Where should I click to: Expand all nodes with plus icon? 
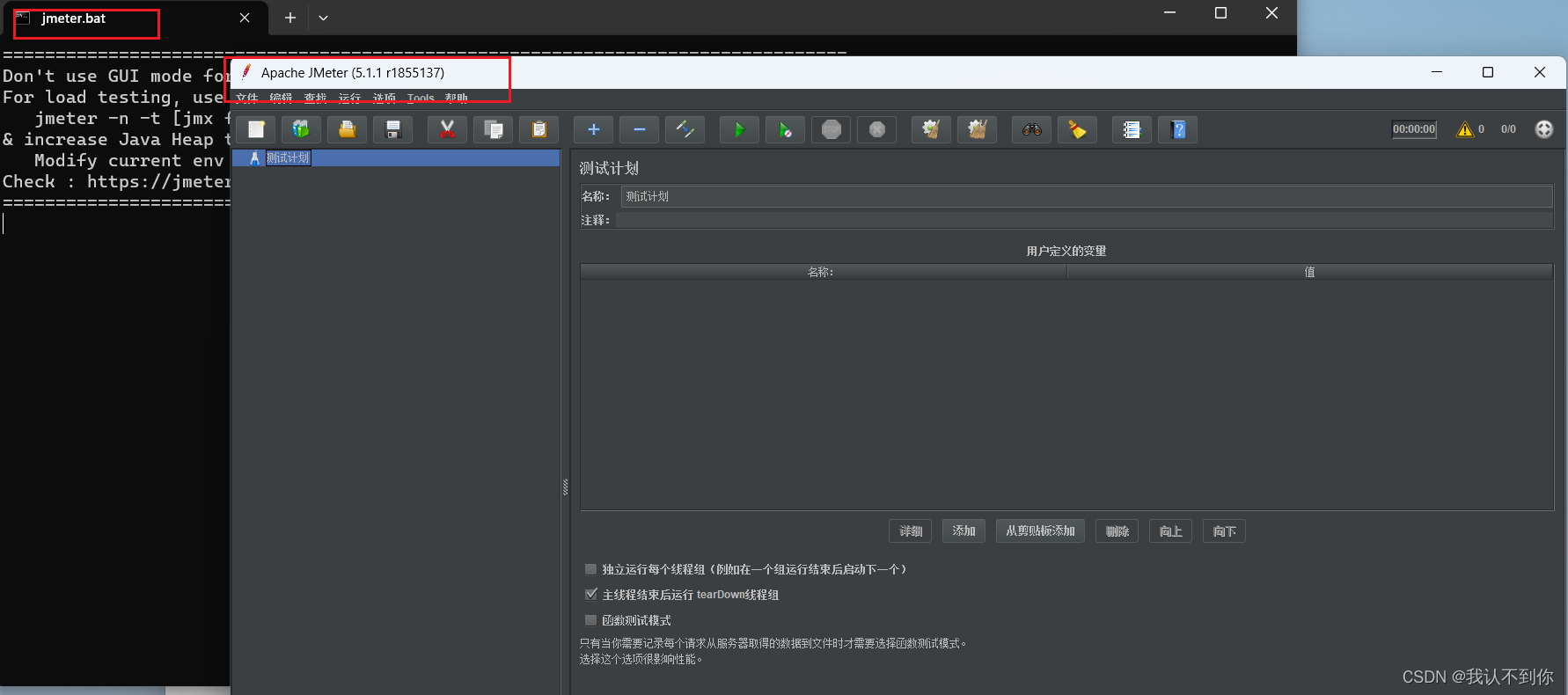click(x=594, y=130)
